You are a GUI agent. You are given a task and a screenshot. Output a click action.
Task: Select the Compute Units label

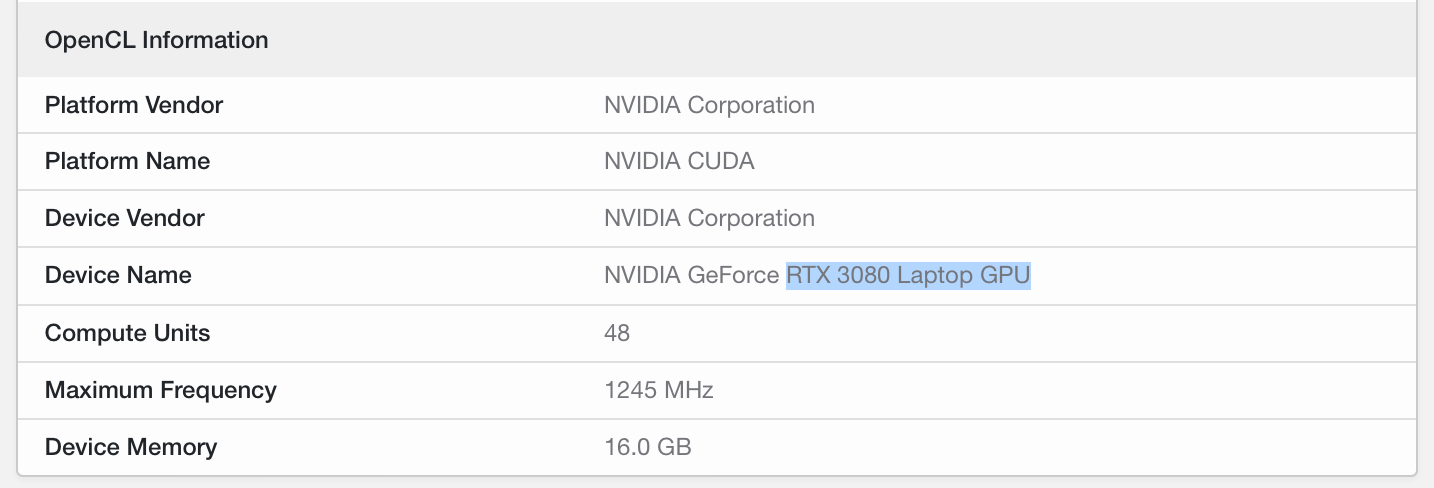[x=128, y=333]
